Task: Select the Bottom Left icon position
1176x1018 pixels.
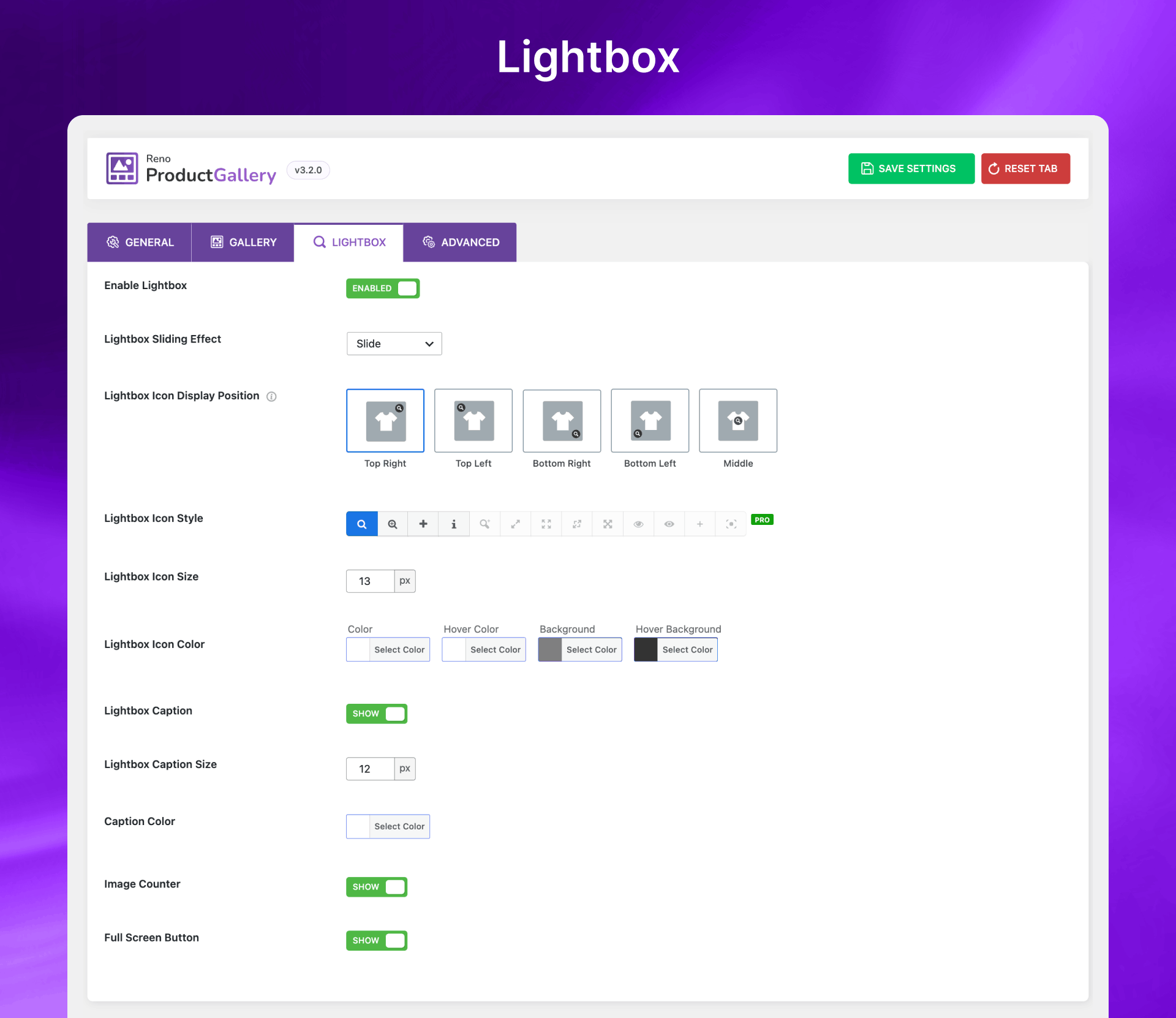Action: pos(650,421)
